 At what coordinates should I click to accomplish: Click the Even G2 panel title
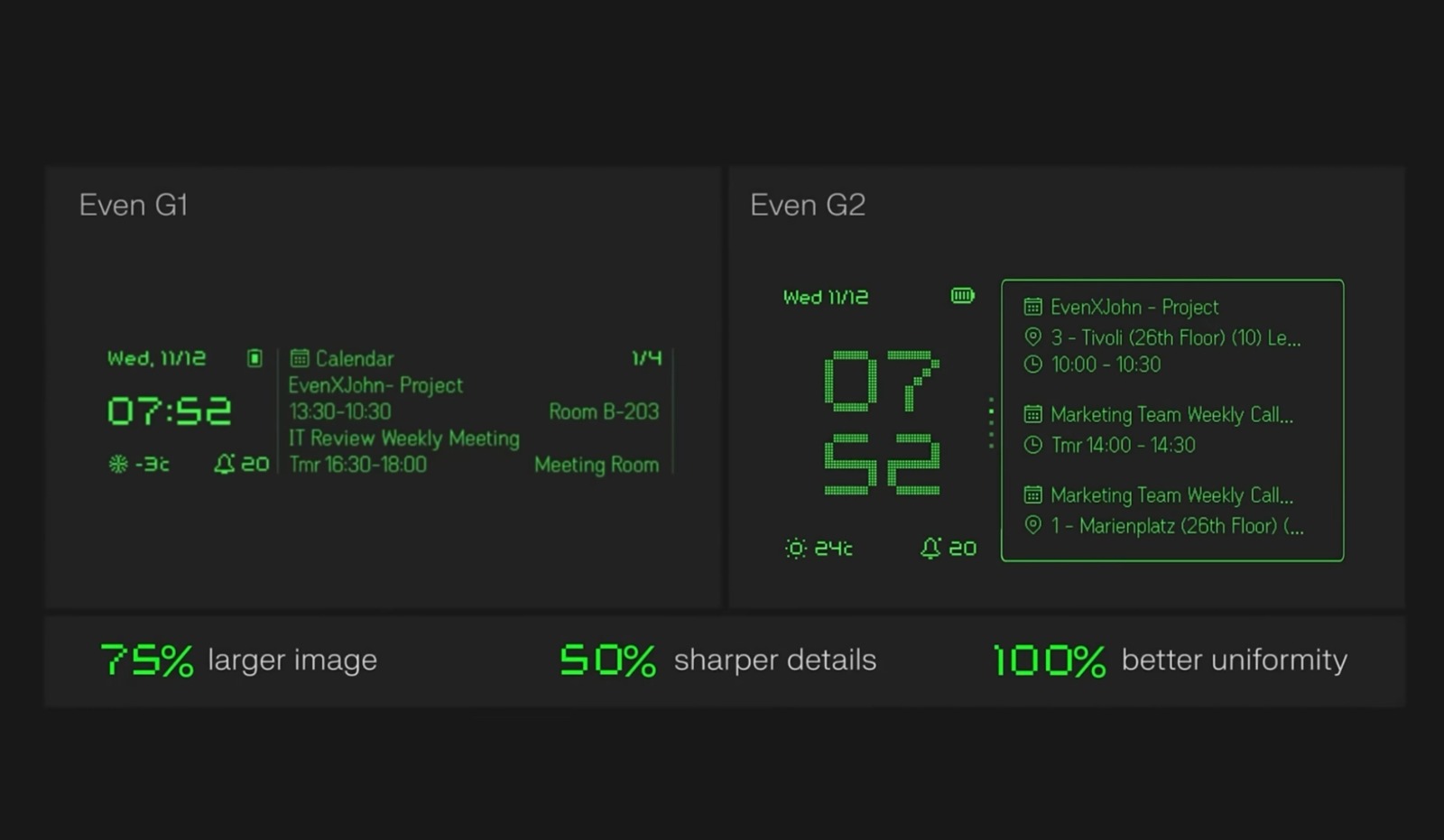[x=808, y=205]
